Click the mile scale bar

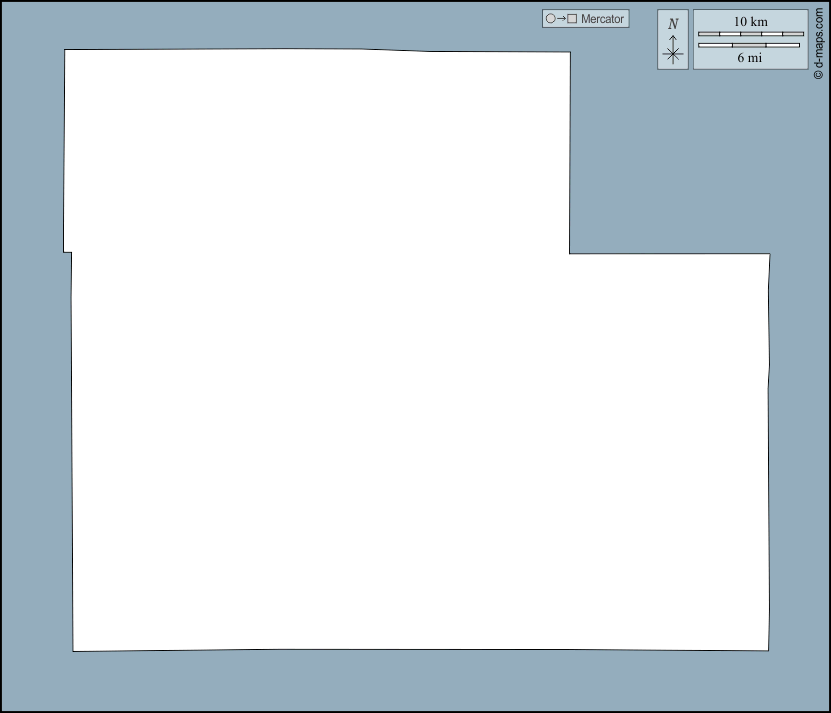750,45
